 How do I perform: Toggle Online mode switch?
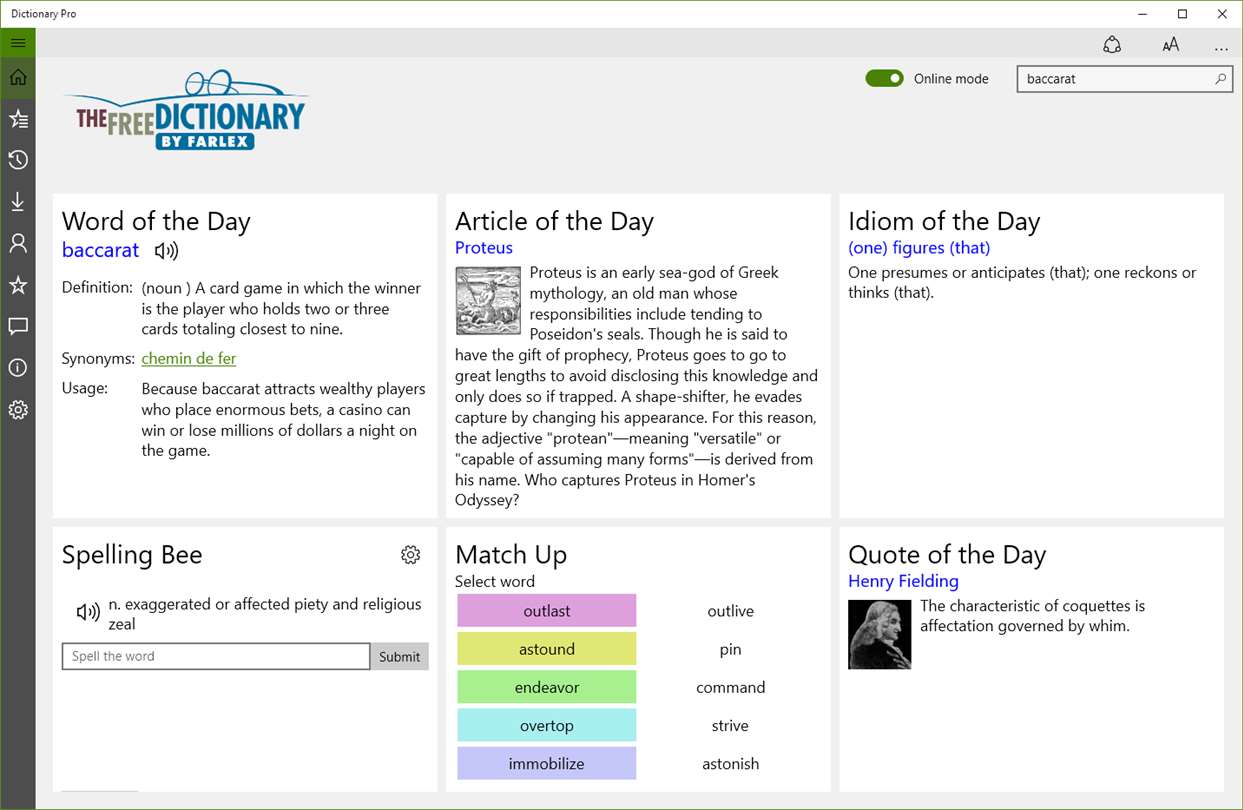point(884,79)
